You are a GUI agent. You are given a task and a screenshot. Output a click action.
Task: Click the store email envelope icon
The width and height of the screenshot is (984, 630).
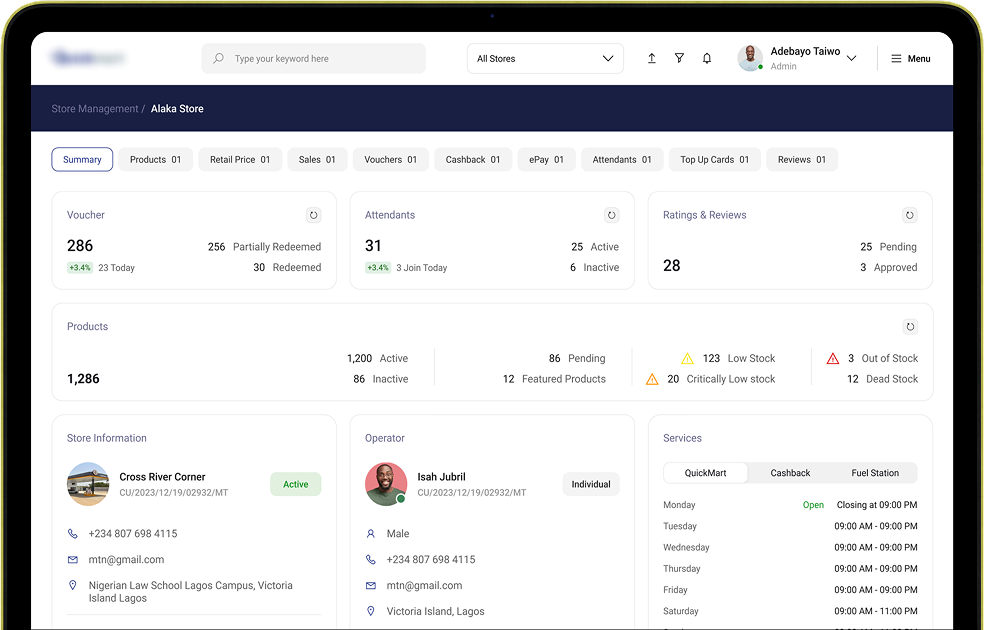click(x=73, y=560)
